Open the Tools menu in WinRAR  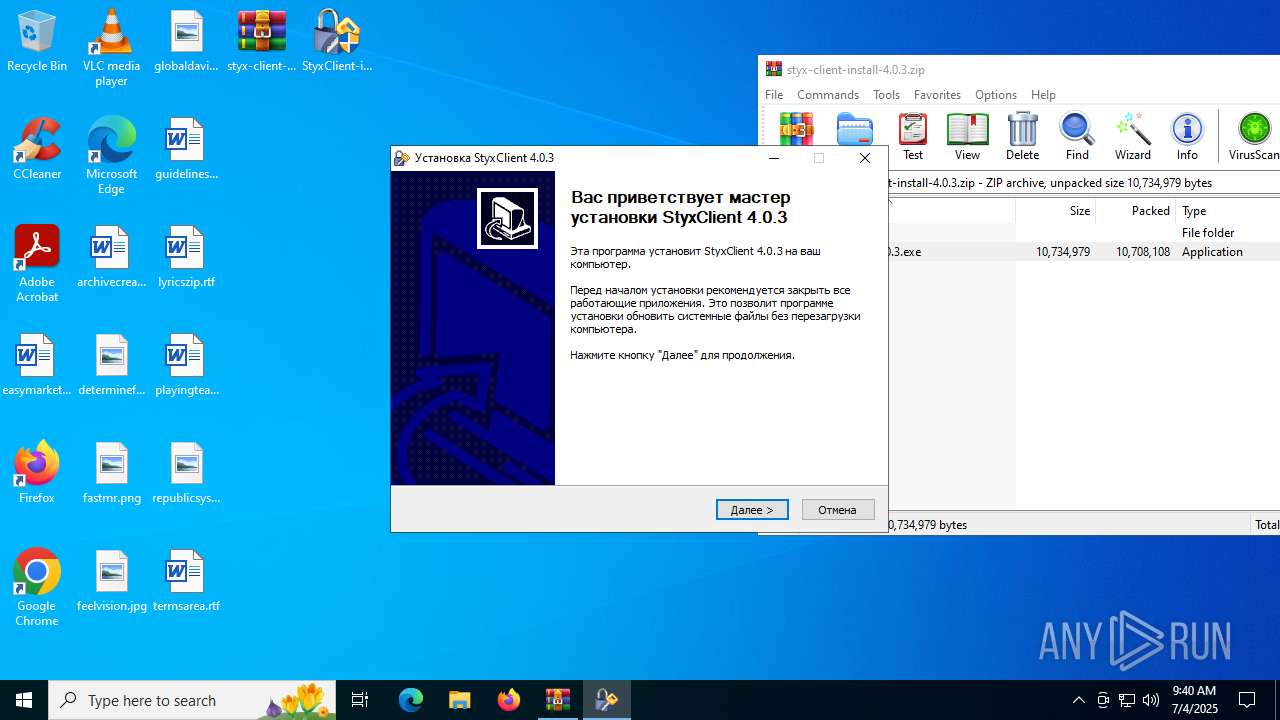[886, 95]
